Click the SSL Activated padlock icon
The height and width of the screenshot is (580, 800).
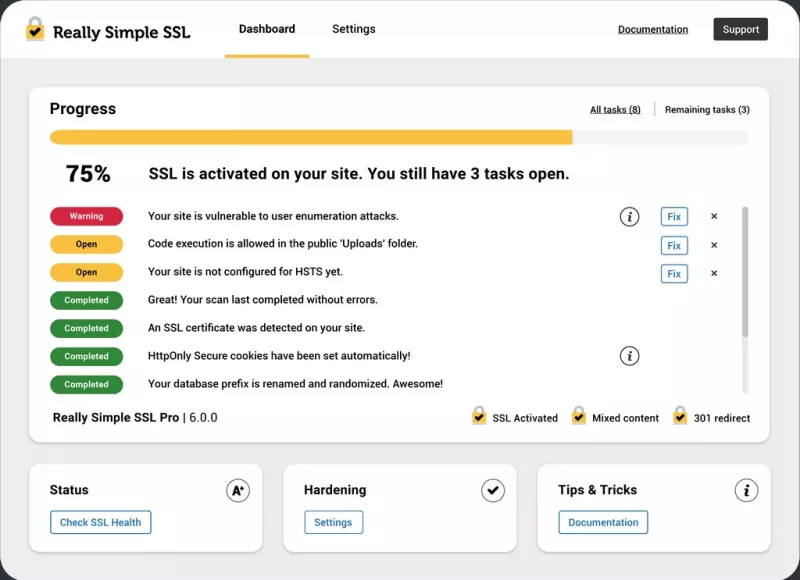click(x=479, y=415)
